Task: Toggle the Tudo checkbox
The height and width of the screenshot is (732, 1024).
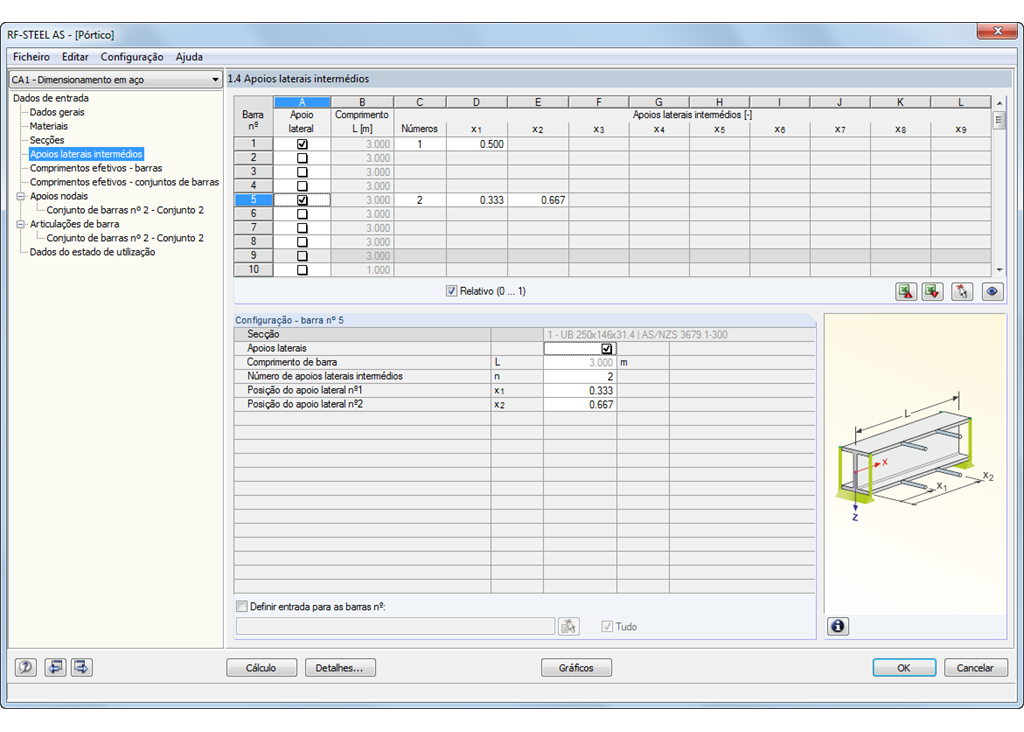Action: [x=607, y=627]
